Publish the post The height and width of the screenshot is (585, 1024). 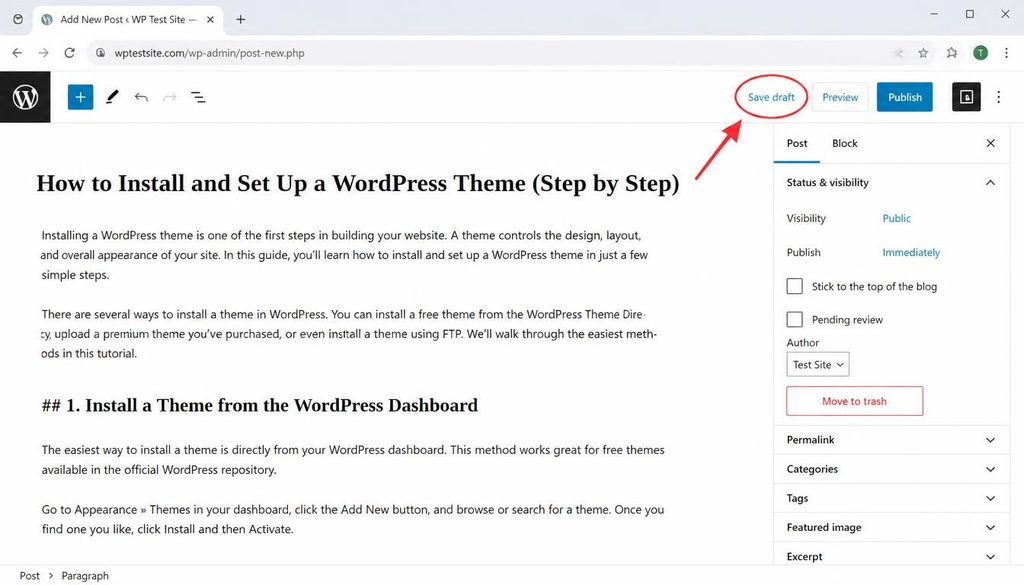tap(904, 97)
